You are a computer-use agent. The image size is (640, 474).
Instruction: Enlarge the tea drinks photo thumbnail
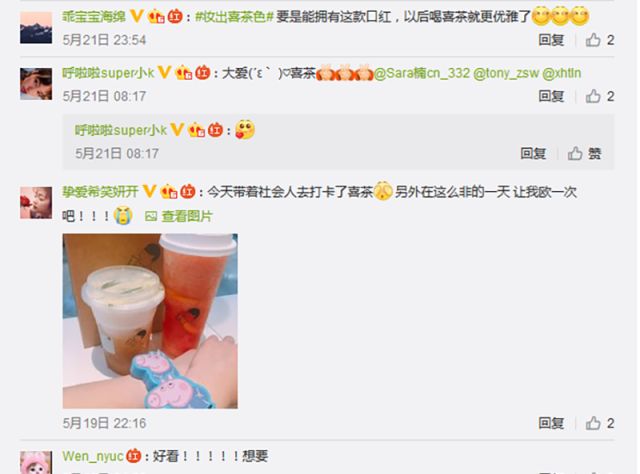(150, 321)
